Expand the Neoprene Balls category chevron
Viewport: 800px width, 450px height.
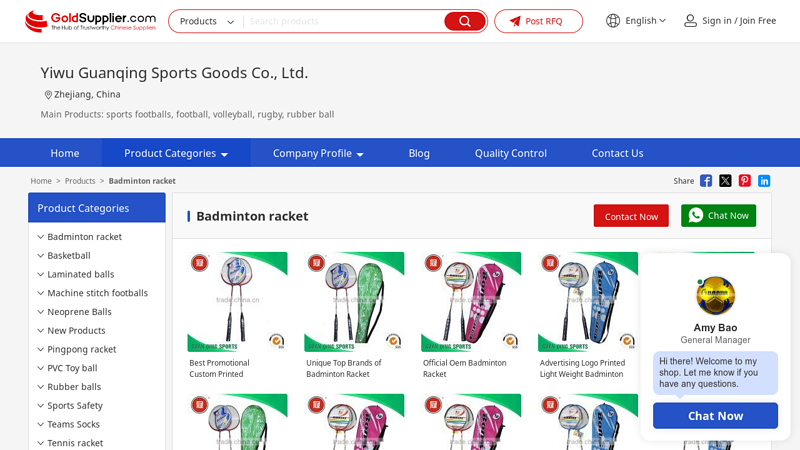click(x=40, y=312)
